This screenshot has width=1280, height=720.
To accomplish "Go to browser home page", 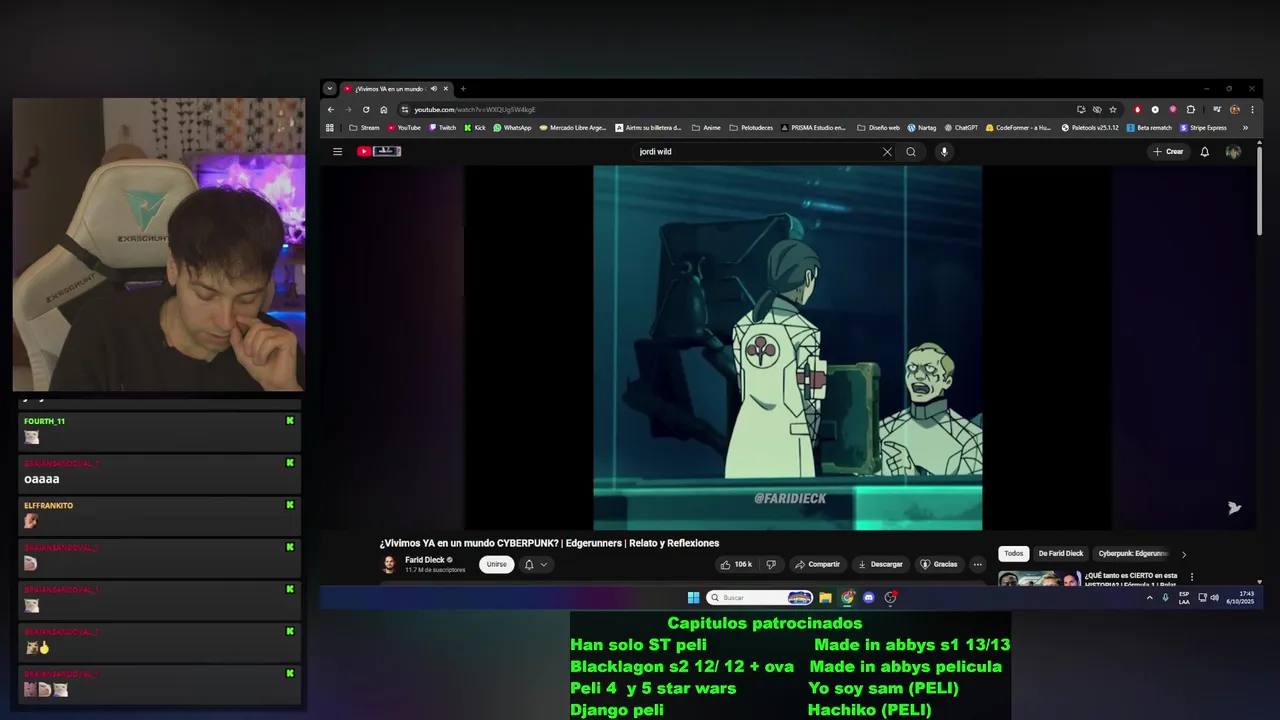I will (x=383, y=109).
